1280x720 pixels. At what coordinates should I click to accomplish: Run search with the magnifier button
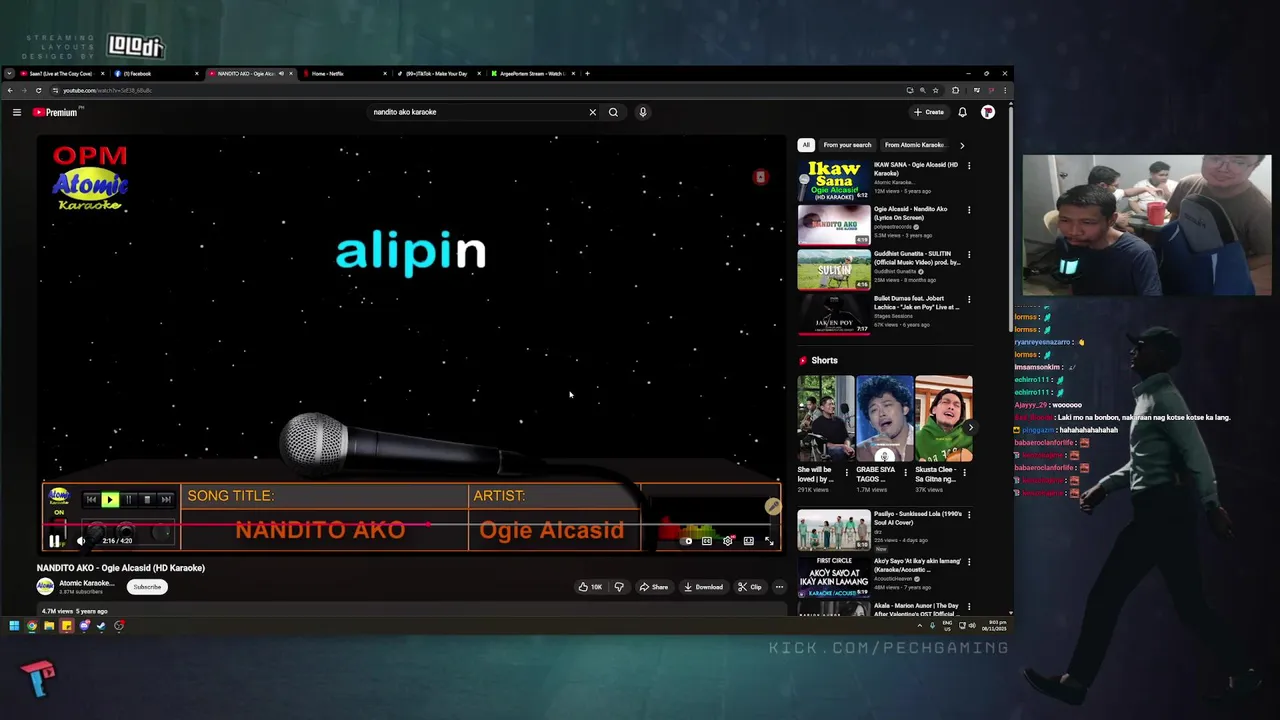coord(613,112)
